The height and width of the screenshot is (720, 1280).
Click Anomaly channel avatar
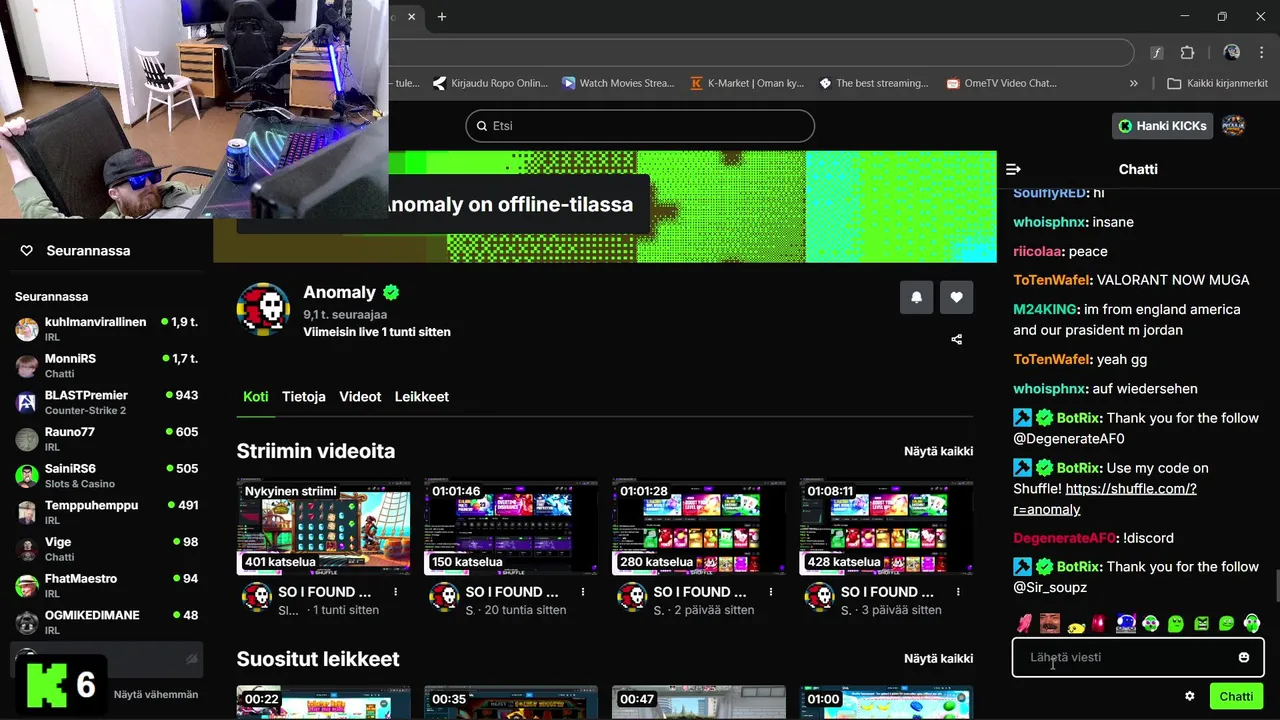tap(263, 309)
